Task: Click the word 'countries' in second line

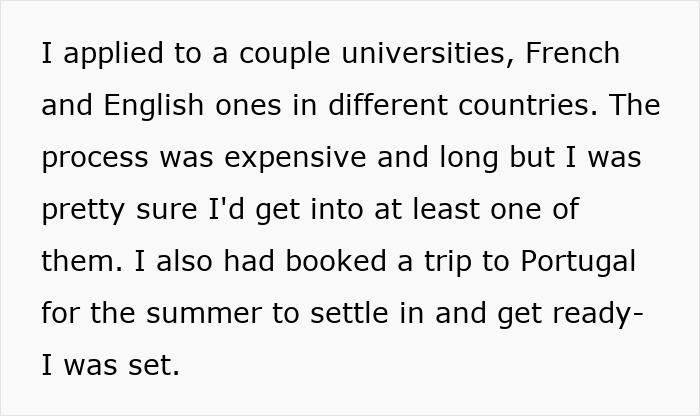Action: [528, 105]
